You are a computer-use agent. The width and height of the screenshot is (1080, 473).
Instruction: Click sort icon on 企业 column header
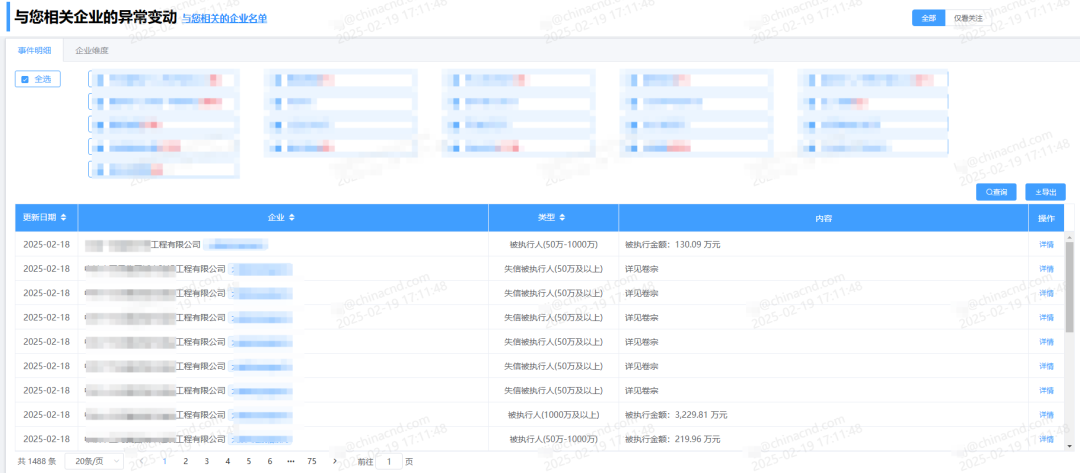coord(292,217)
